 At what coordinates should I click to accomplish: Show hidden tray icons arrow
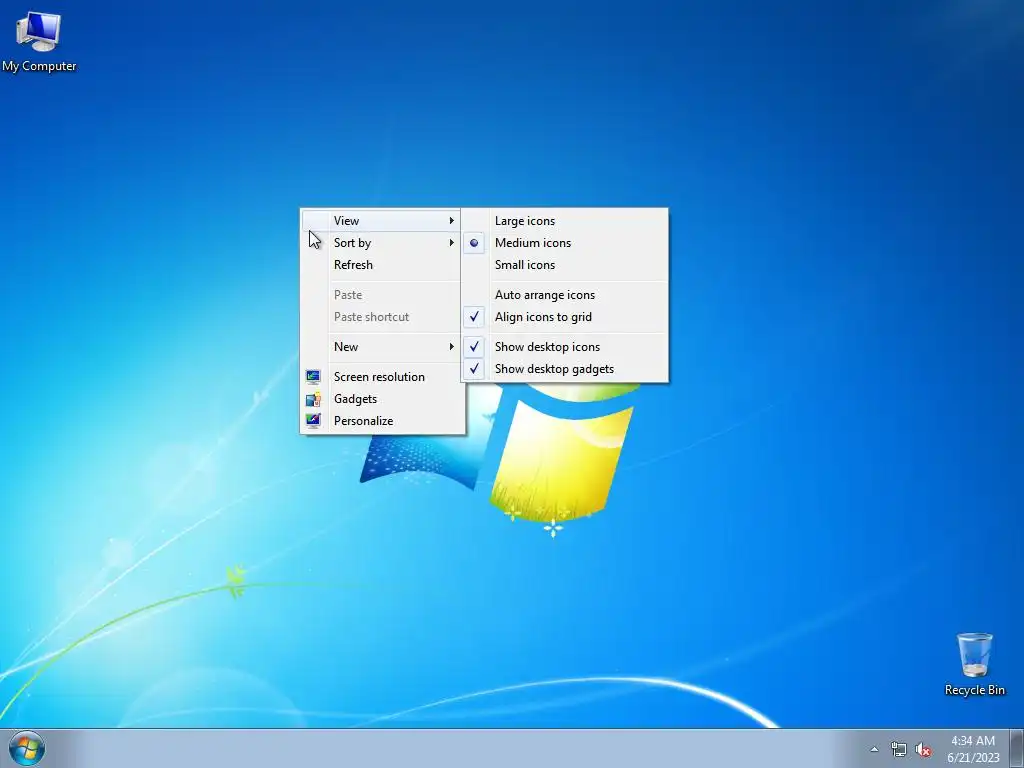pyautogui.click(x=874, y=749)
